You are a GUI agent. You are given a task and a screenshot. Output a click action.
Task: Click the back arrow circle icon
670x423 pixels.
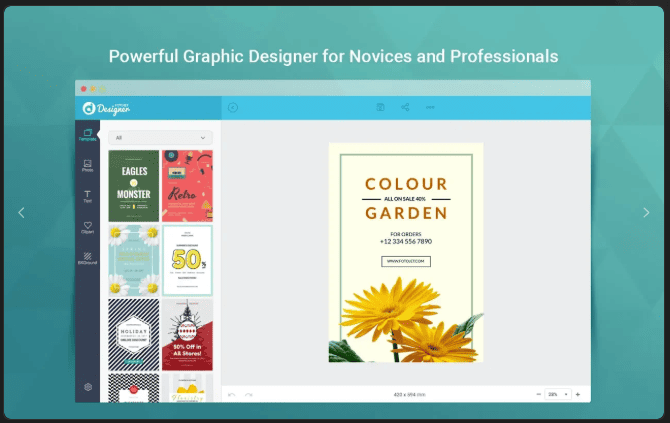(x=233, y=107)
